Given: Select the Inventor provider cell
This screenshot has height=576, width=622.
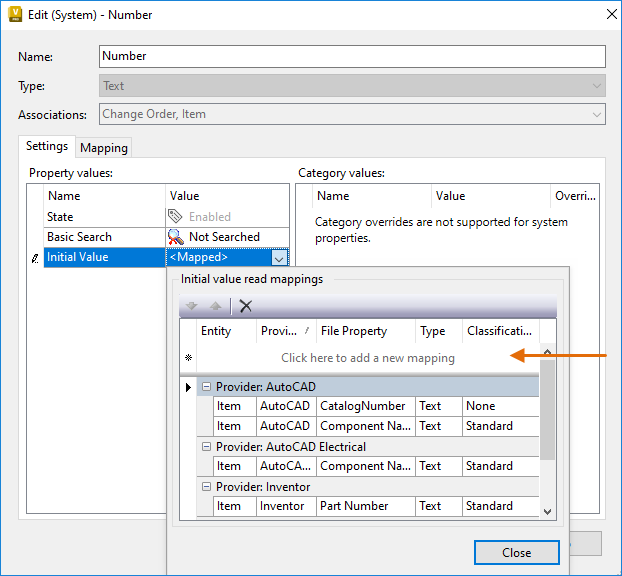Looking at the screenshot, I should point(286,506).
